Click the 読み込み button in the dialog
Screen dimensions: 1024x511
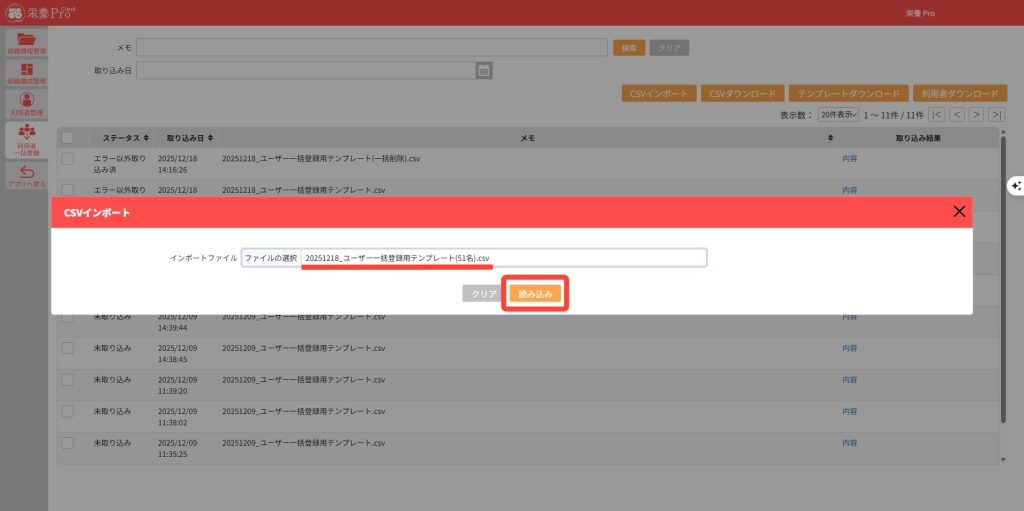[x=535, y=294]
